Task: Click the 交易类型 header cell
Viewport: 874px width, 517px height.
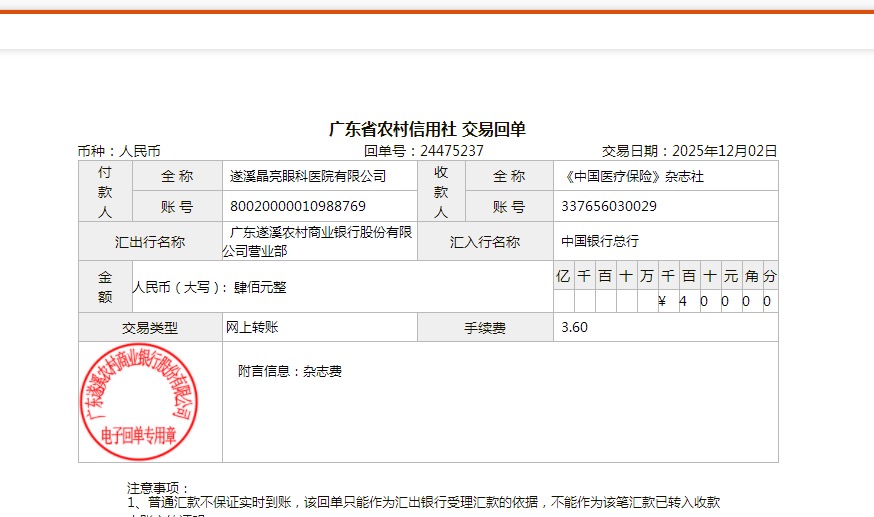Action: pyautogui.click(x=150, y=327)
